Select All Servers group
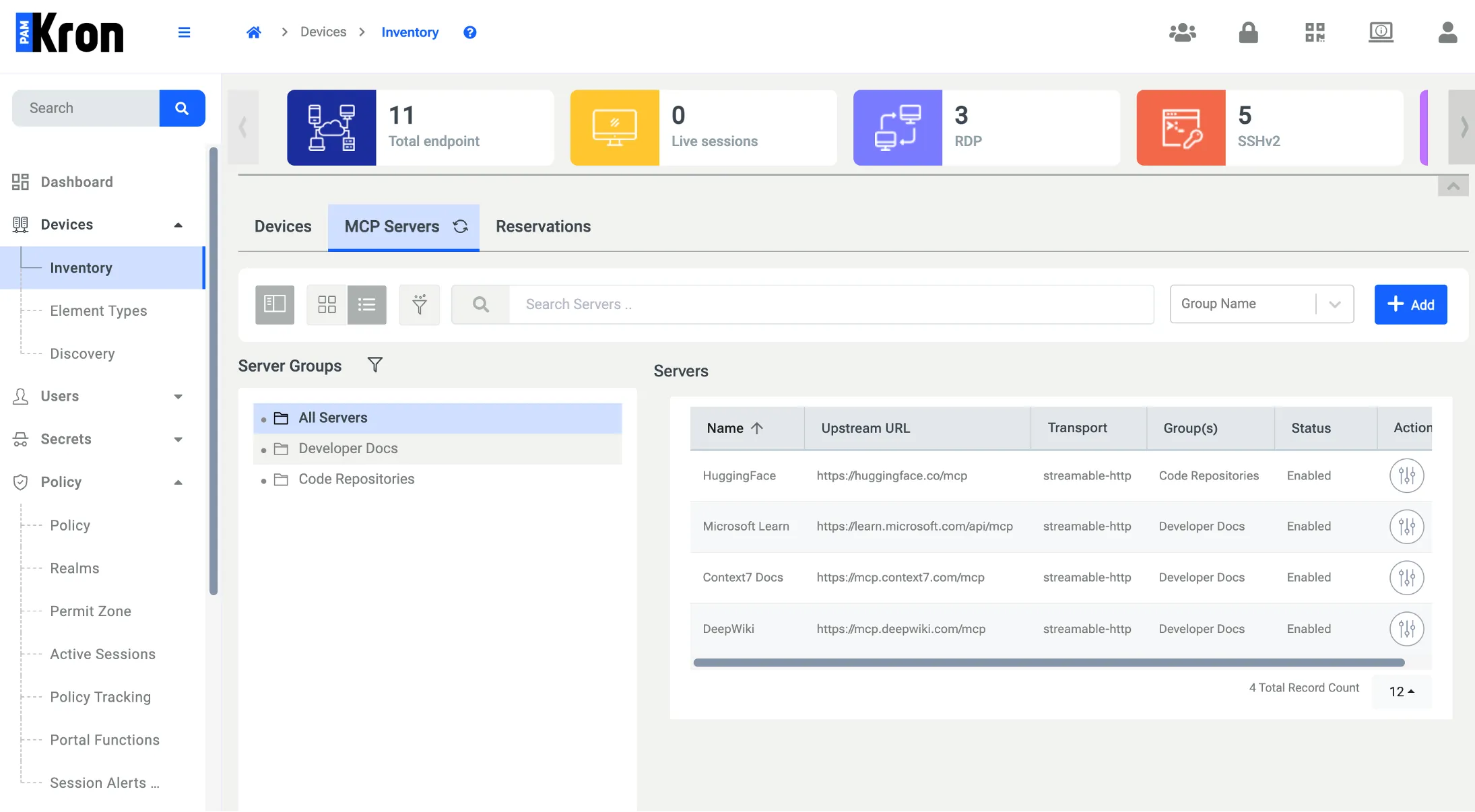 [437, 418]
